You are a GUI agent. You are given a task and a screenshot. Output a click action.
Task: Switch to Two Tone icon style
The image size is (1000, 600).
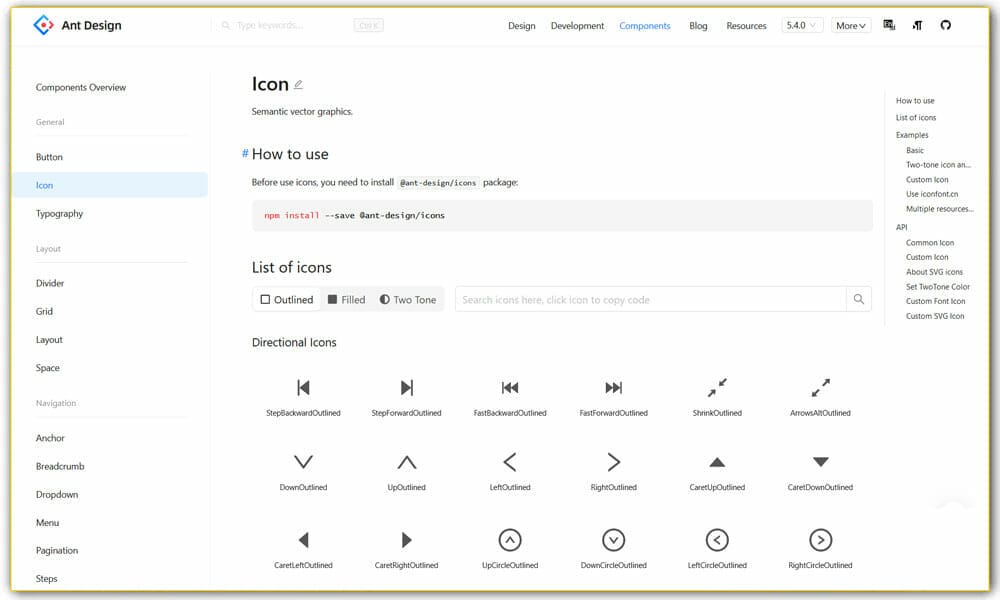pos(408,299)
